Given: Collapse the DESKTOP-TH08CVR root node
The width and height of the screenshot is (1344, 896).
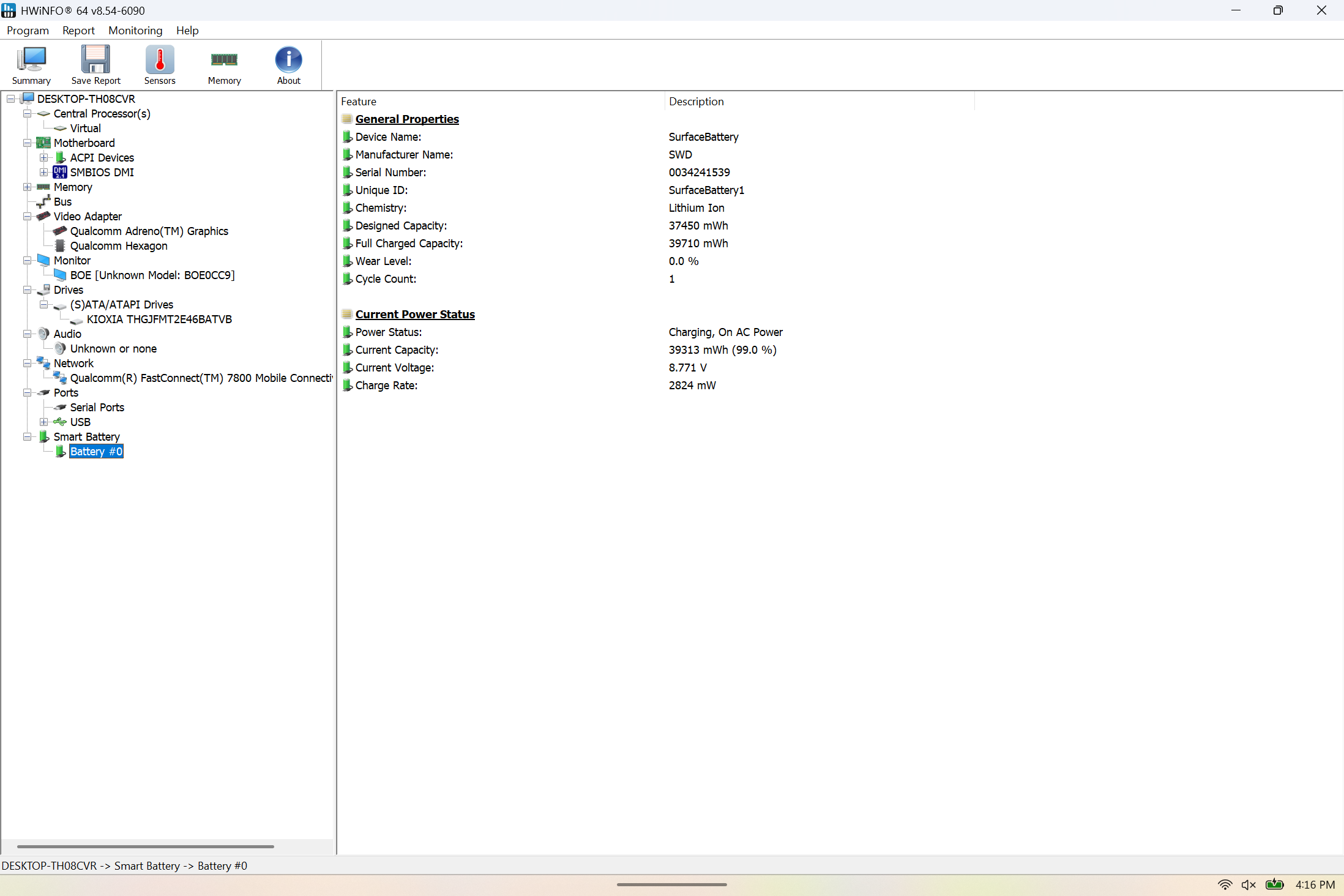Looking at the screenshot, I should (x=10, y=99).
